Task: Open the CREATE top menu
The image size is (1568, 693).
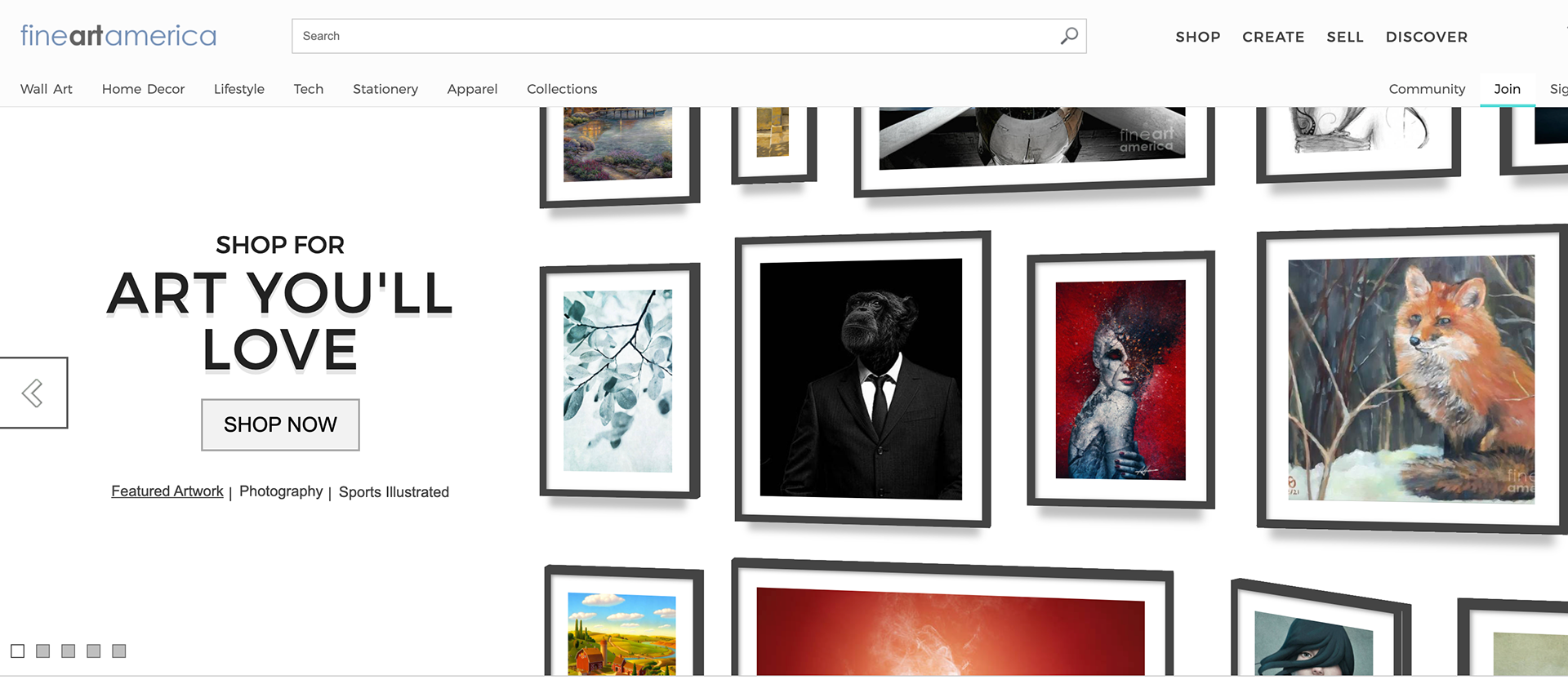Action: pyautogui.click(x=1273, y=37)
